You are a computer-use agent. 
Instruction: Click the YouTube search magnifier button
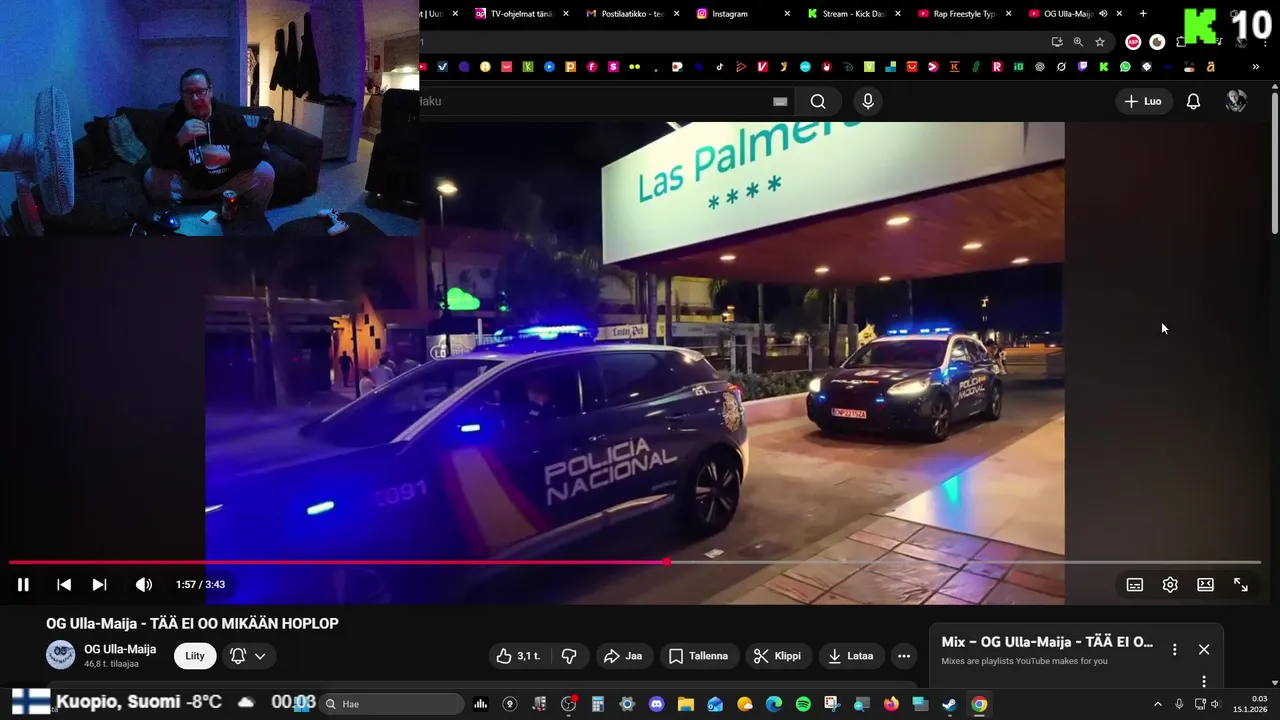pos(818,101)
